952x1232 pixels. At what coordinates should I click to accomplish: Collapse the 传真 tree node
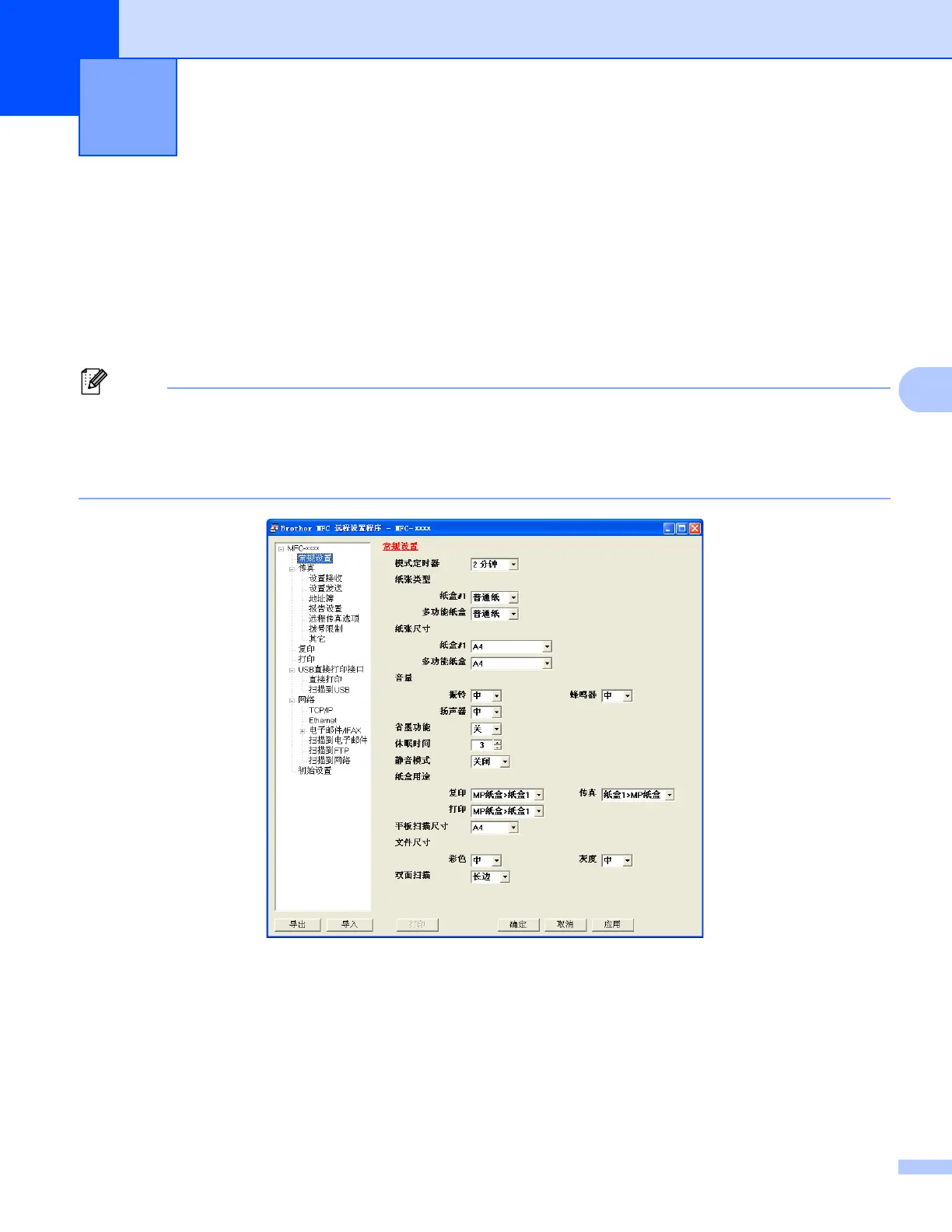tap(292, 569)
